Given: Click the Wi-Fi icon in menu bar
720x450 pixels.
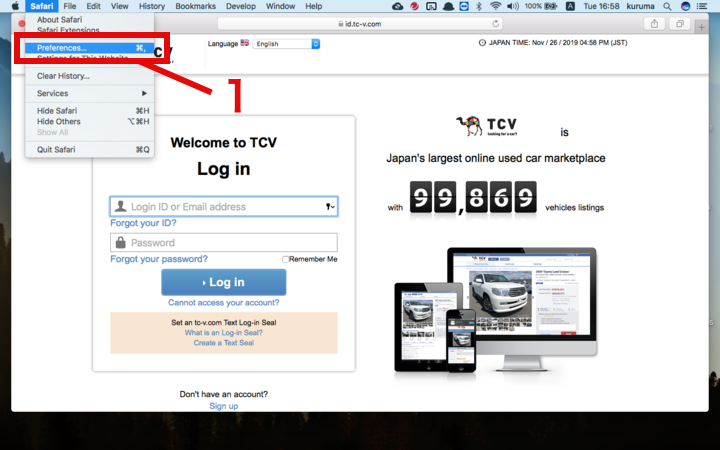Looking at the screenshot, I should 494,6.
